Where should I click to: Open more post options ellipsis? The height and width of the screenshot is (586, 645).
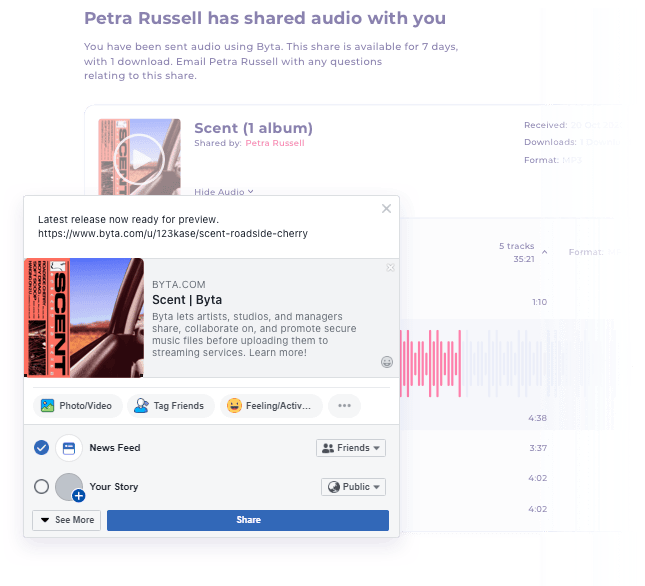pyautogui.click(x=344, y=406)
